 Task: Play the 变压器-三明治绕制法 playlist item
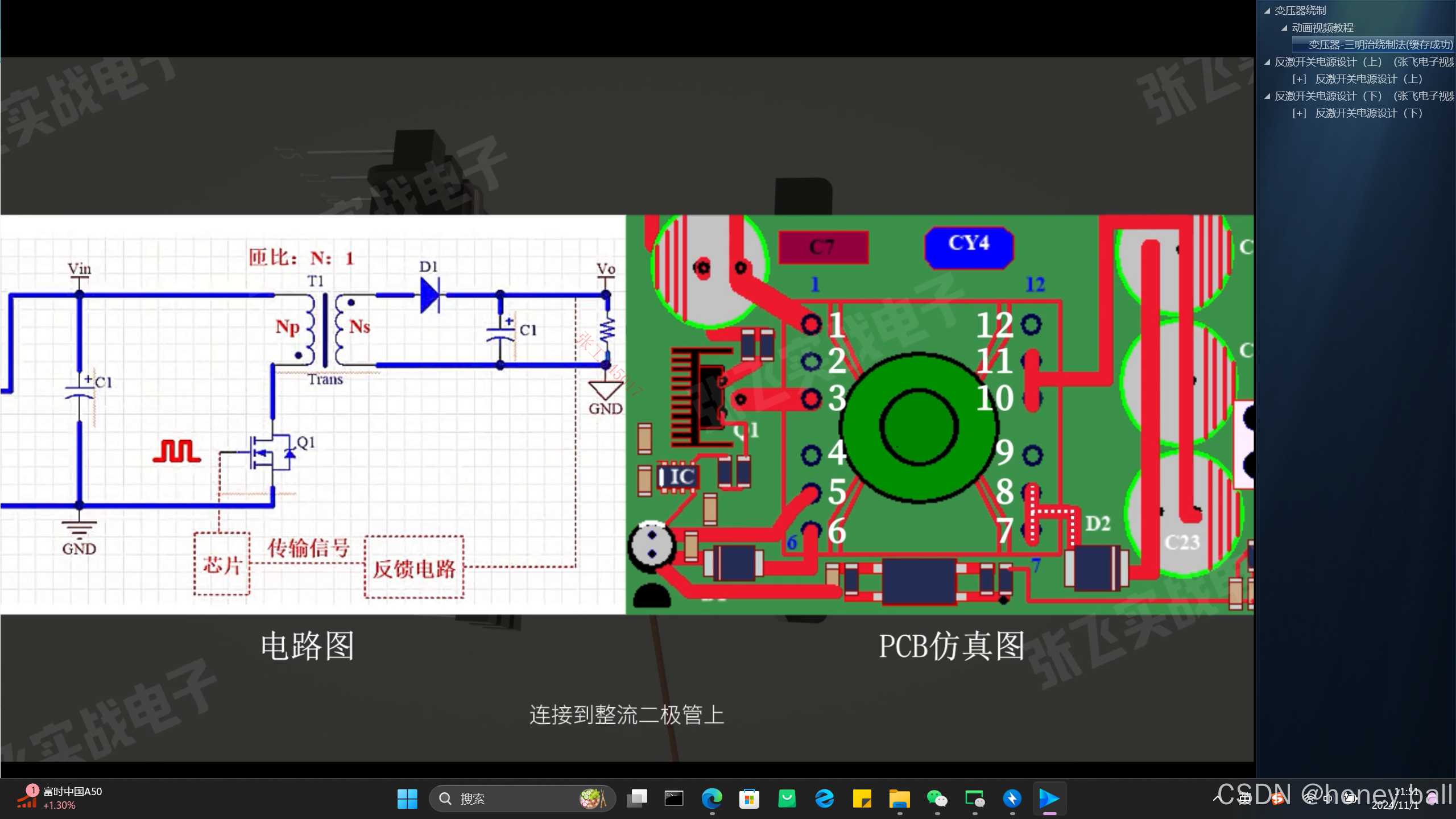click(1380, 45)
